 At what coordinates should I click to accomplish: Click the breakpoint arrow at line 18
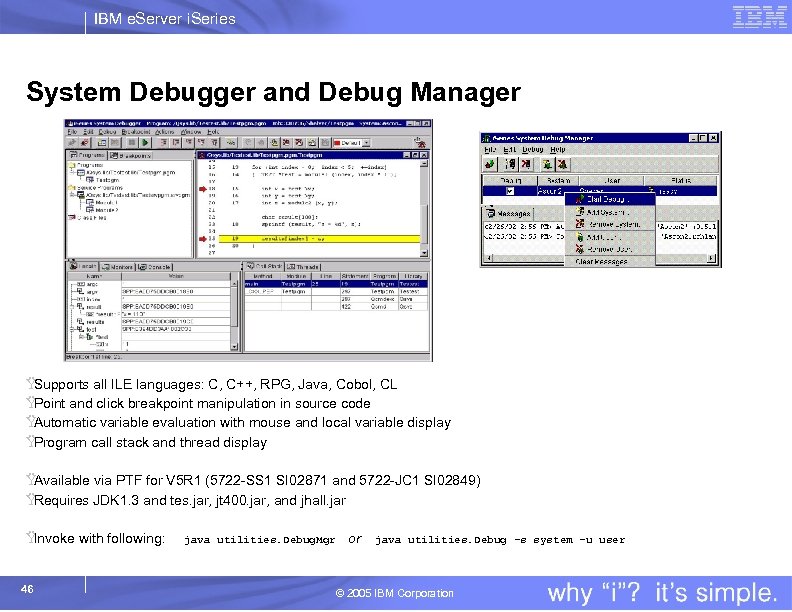(203, 189)
